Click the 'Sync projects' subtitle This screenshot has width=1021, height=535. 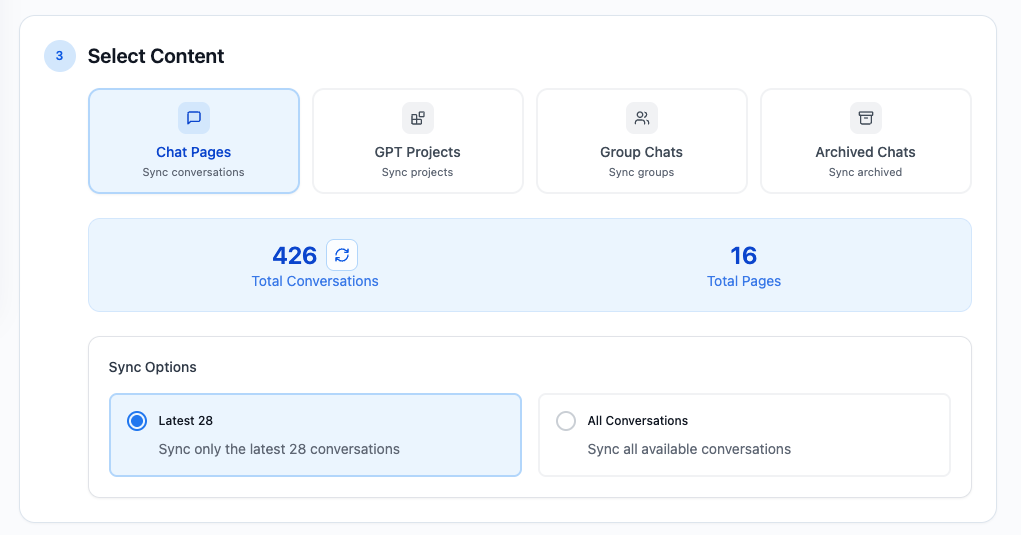coord(417,172)
